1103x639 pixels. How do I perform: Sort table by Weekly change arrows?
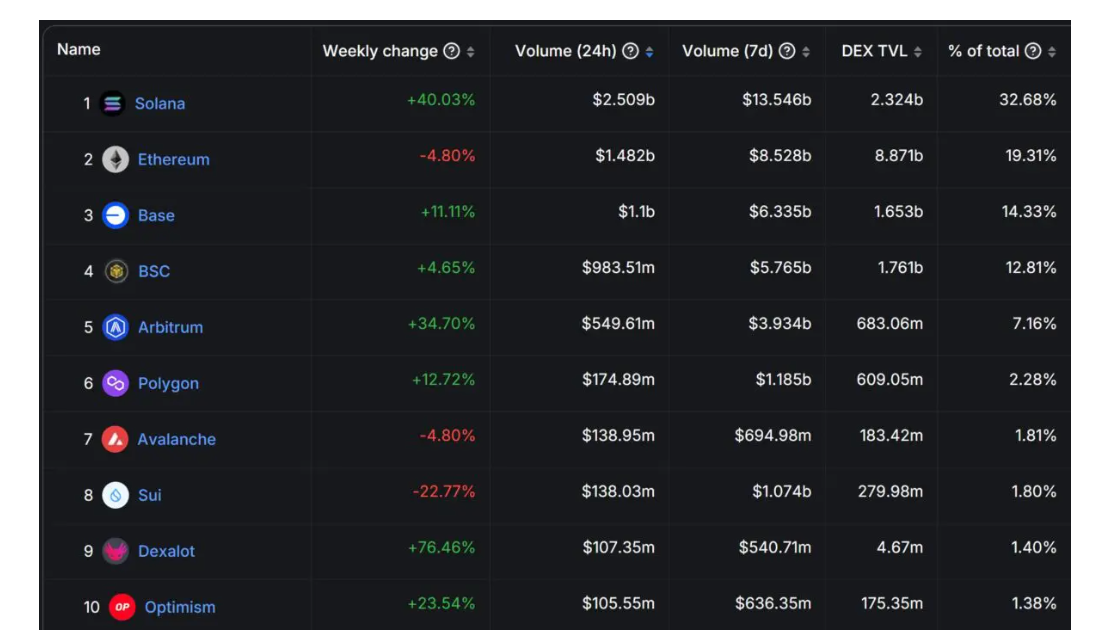tap(471, 52)
